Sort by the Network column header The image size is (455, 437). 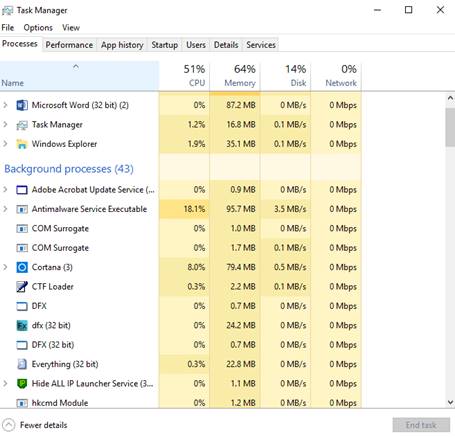tap(336, 76)
